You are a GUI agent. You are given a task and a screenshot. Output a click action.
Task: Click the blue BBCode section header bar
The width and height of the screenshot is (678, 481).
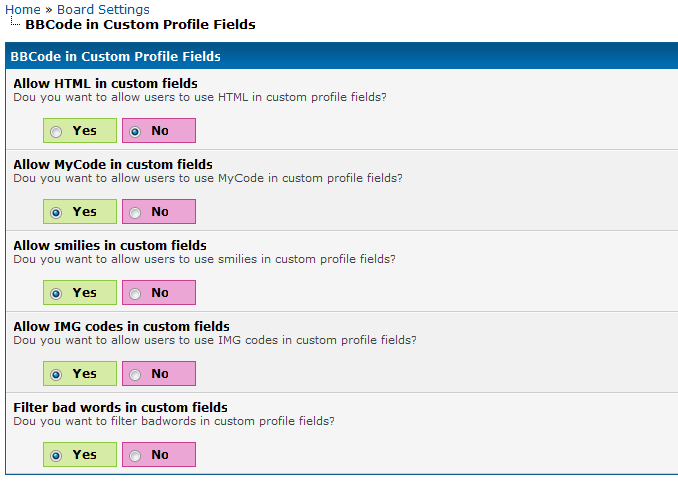(340, 56)
